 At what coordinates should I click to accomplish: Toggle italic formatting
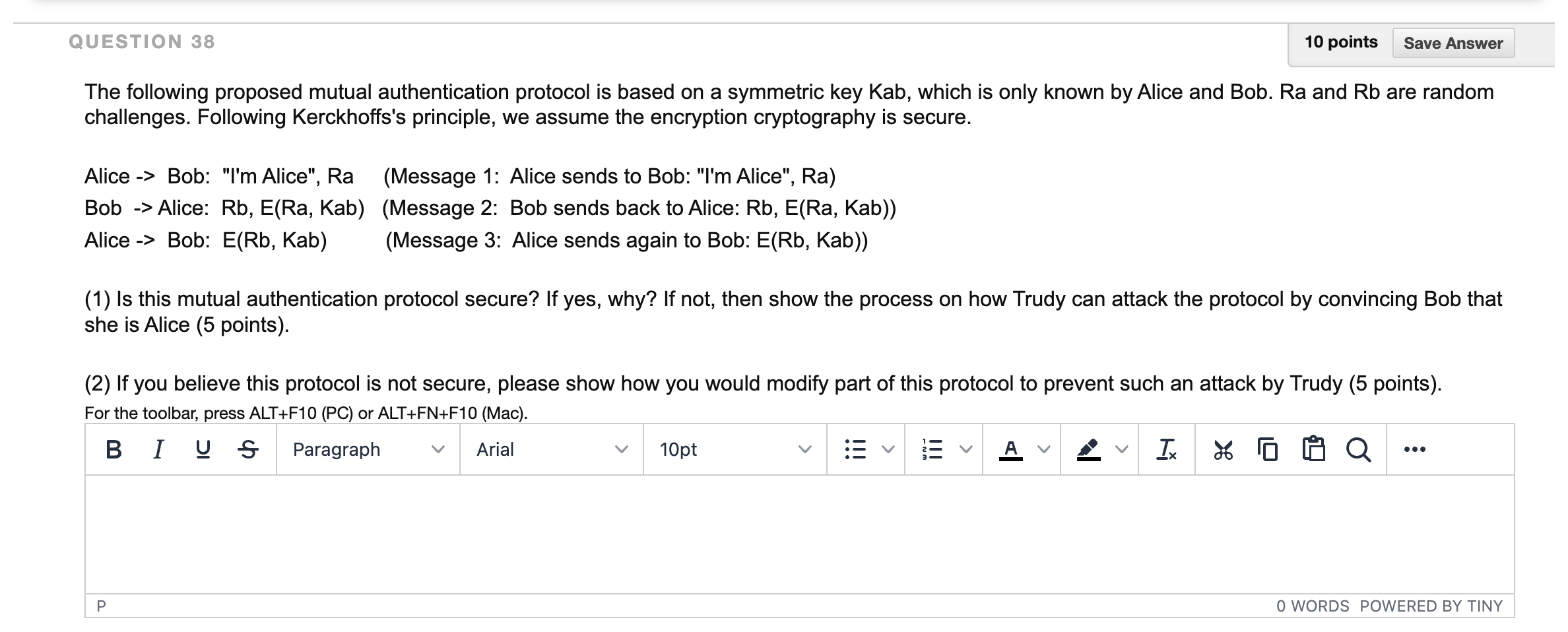click(x=157, y=449)
